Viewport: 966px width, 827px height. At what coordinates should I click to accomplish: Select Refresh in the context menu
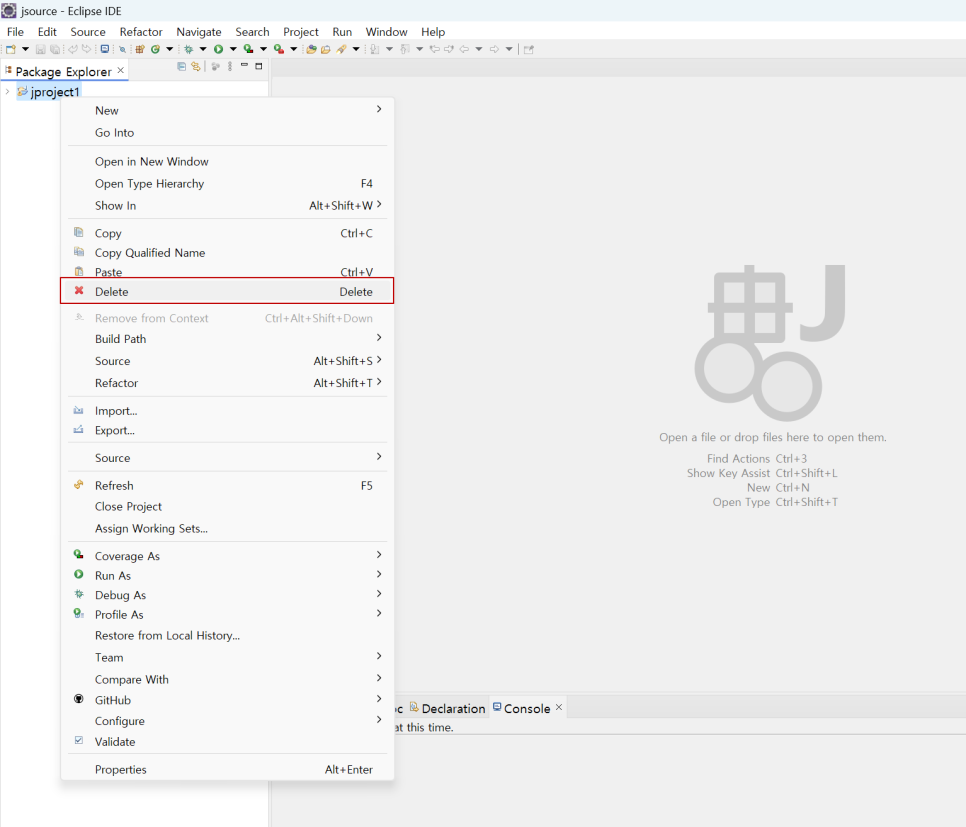pos(228,486)
